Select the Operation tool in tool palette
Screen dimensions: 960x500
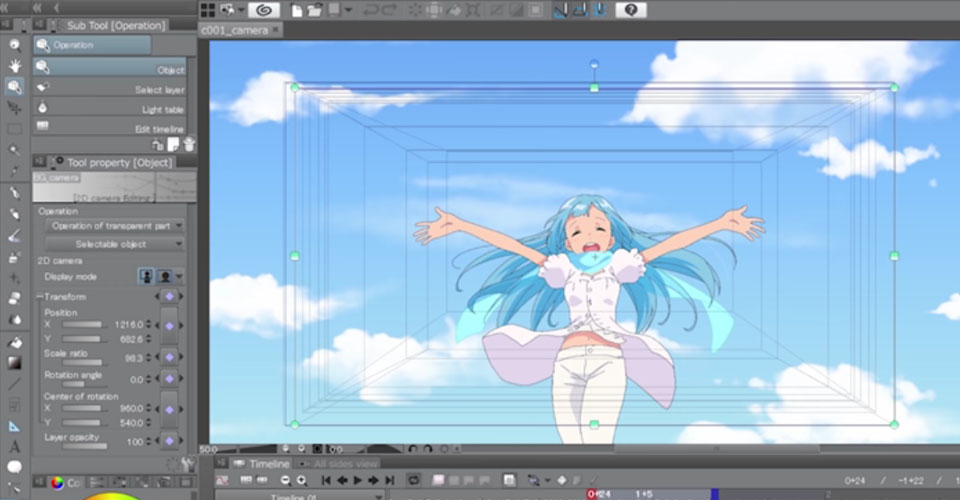(14, 87)
